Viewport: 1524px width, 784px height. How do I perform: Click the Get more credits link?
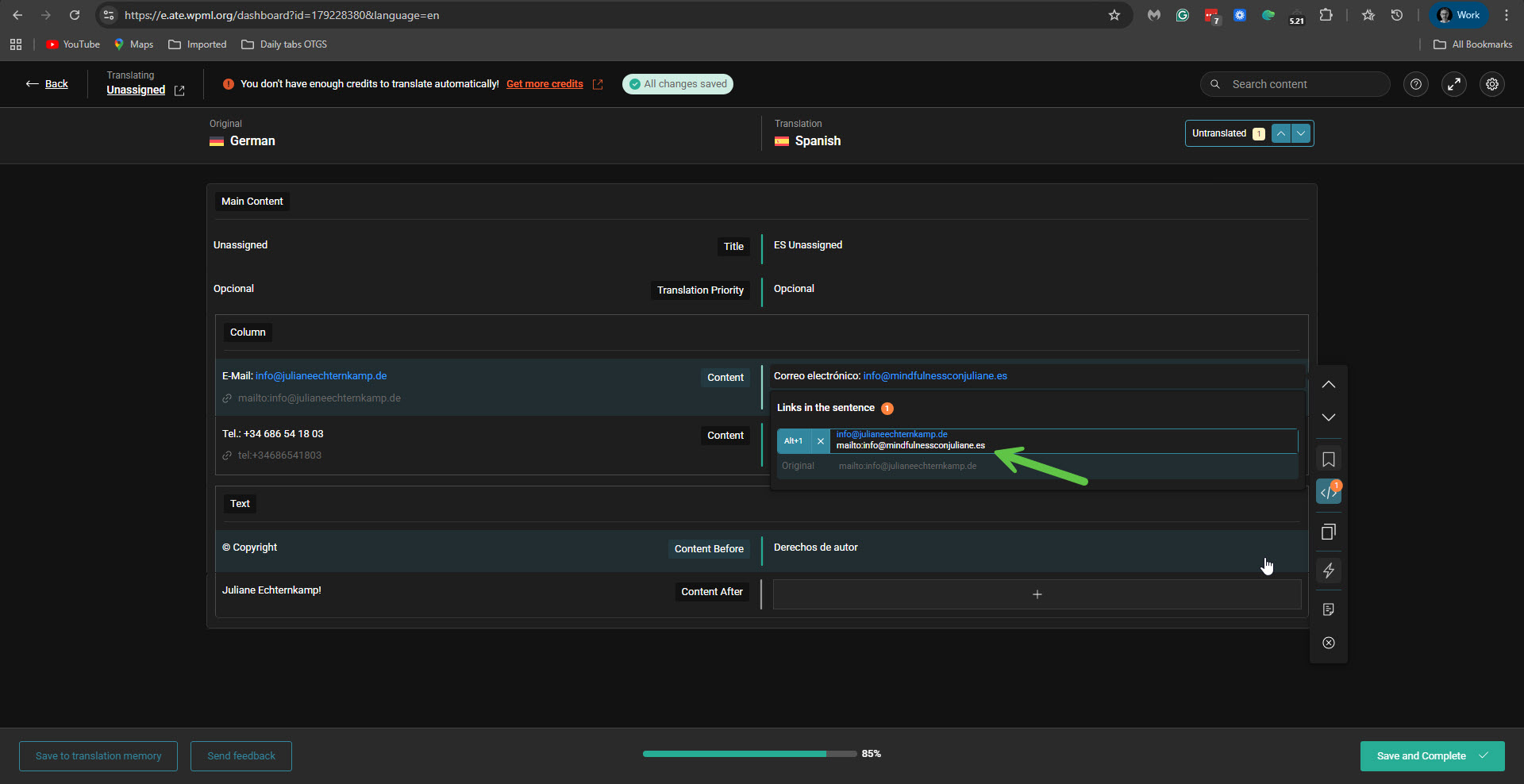coord(545,84)
